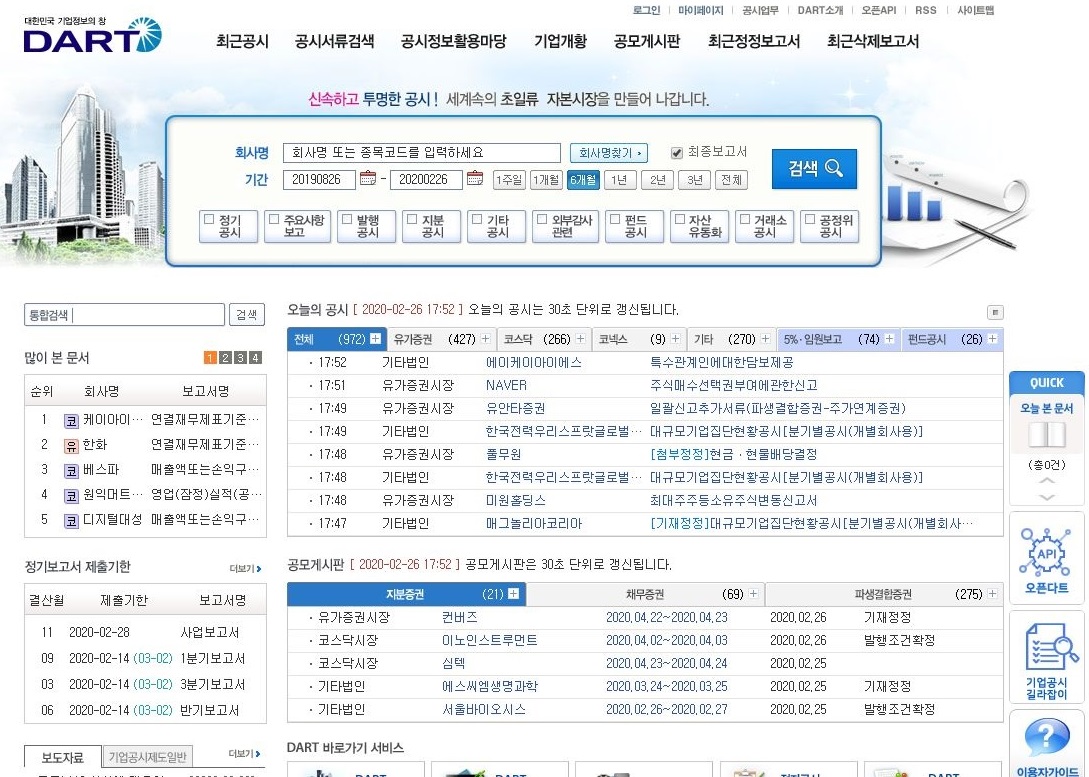Expand the 채무증권 (69) plus button
The image size is (1089, 777).
point(754,594)
